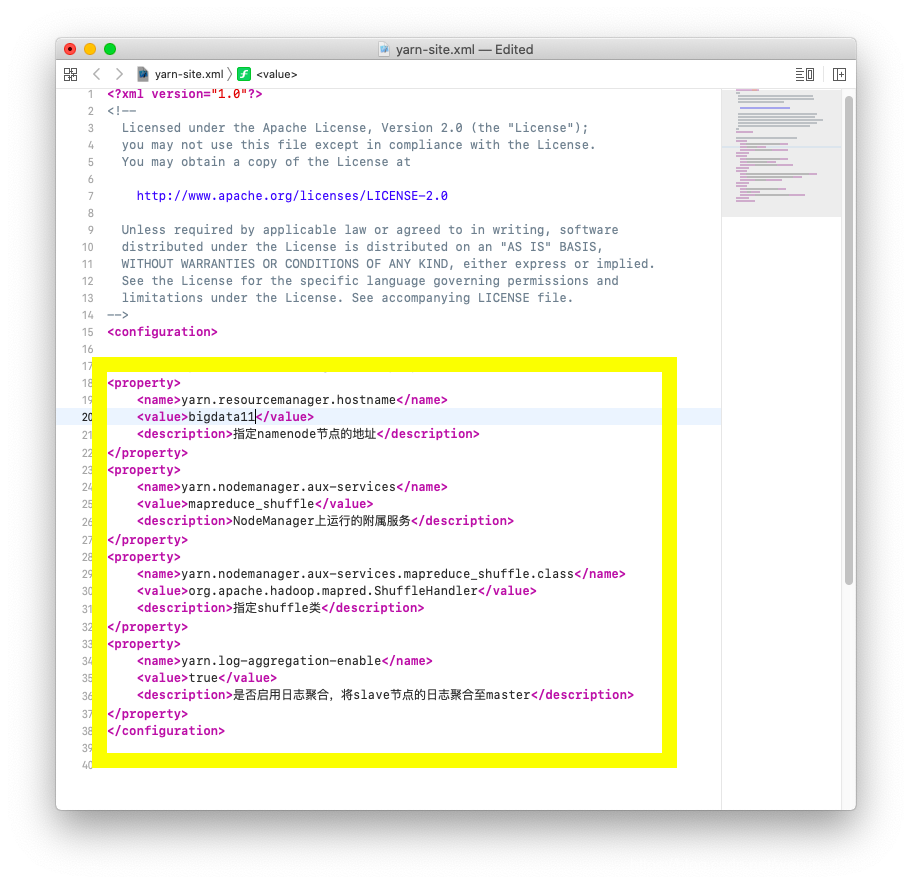Click document icon in title bar
The image size is (912, 884).
[384, 49]
